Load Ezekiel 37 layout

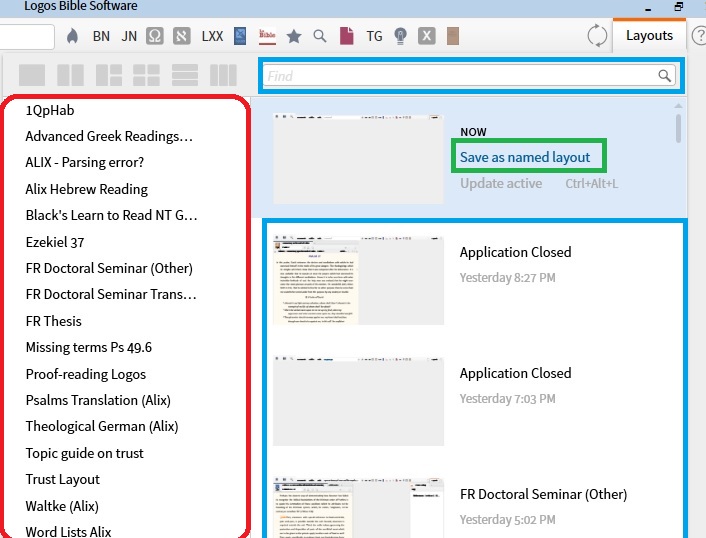point(55,242)
